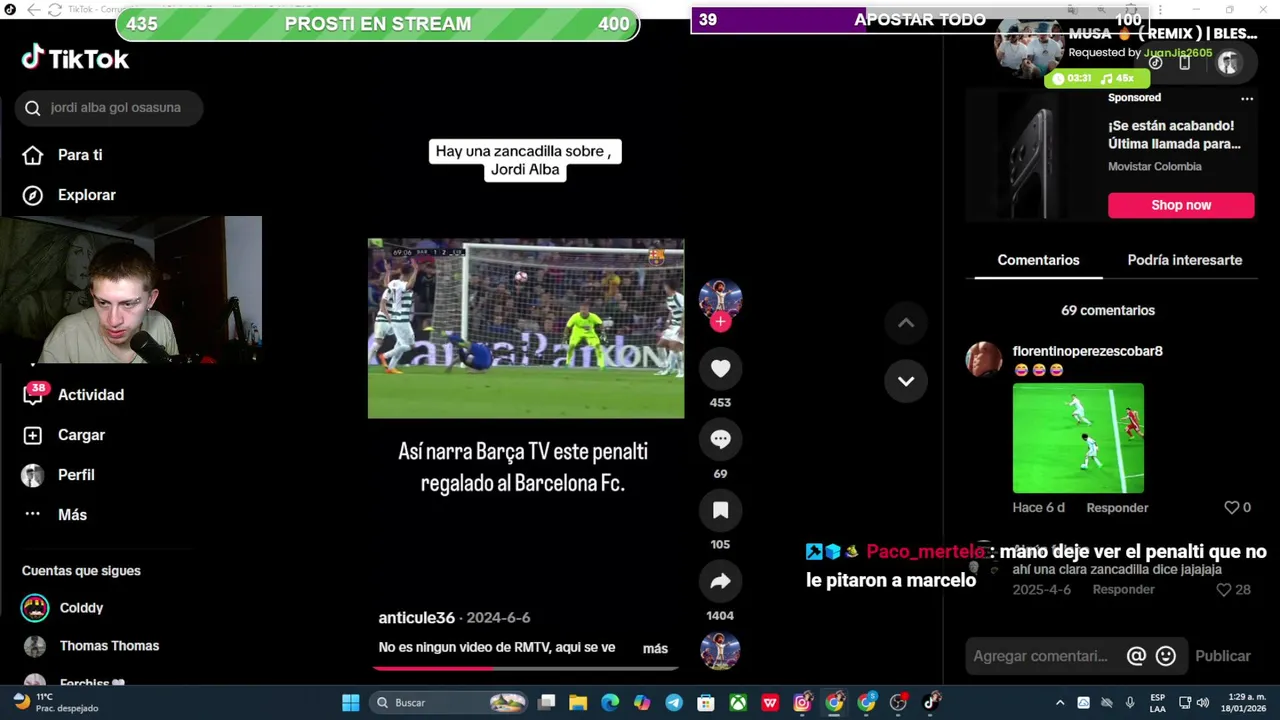This screenshot has height=720, width=1280.
Task: Open Microsoft Store taskbar icon
Action: pos(706,703)
